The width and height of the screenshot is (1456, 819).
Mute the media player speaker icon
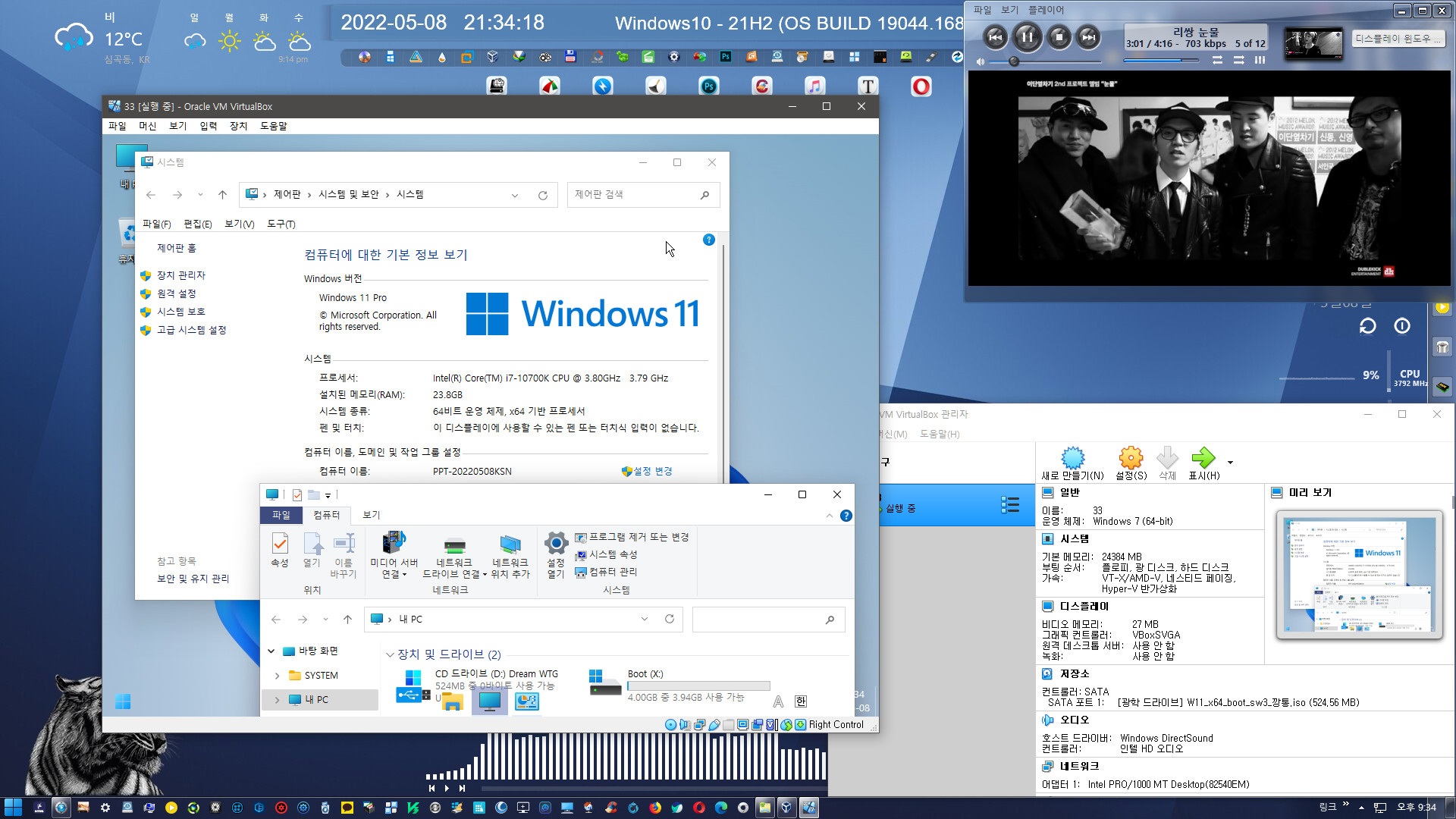point(980,61)
